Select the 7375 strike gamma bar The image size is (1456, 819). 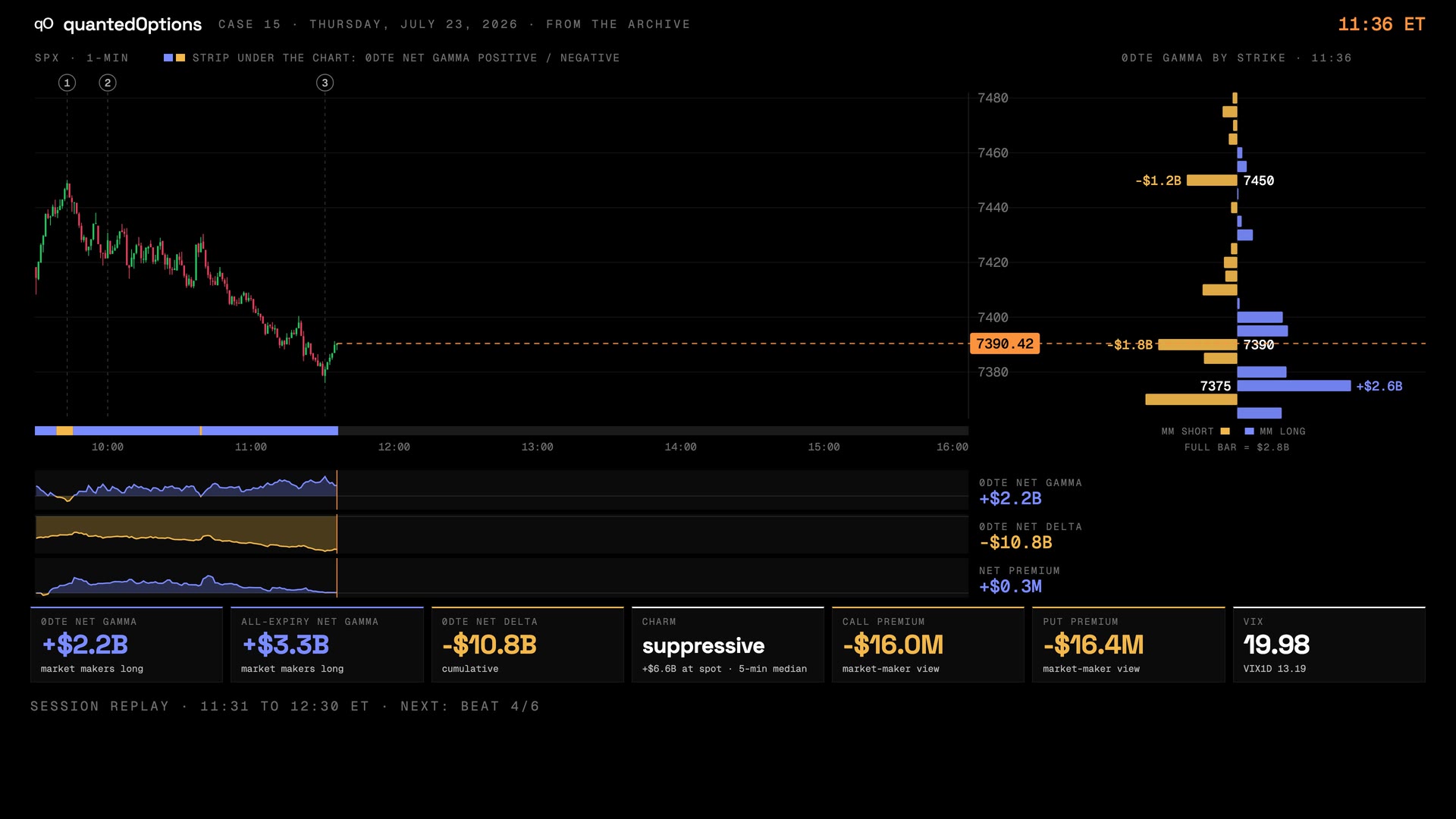pos(1294,386)
